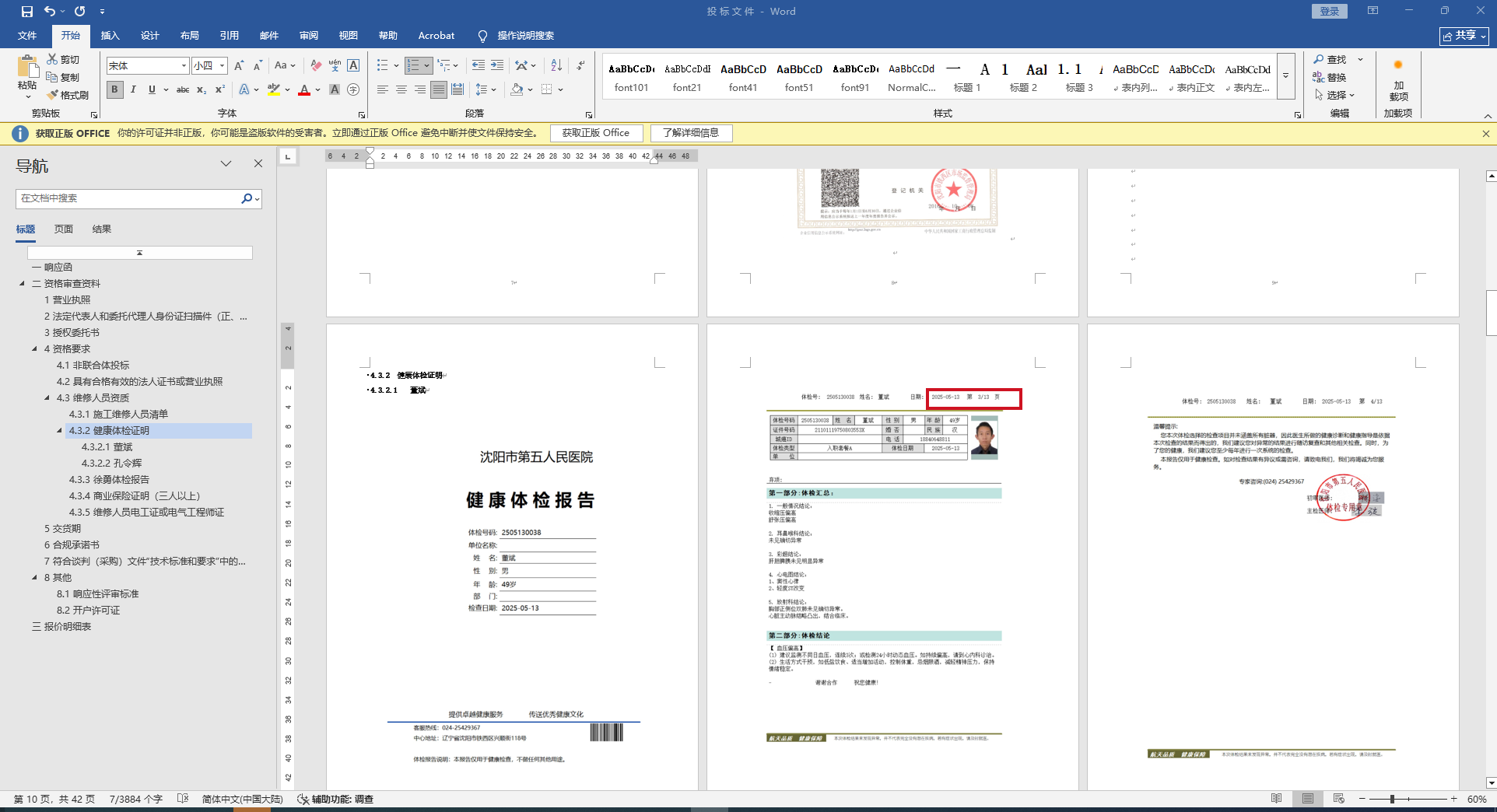Open the change case Aa menu
Viewport: 1497px width, 812px height.
284,66
